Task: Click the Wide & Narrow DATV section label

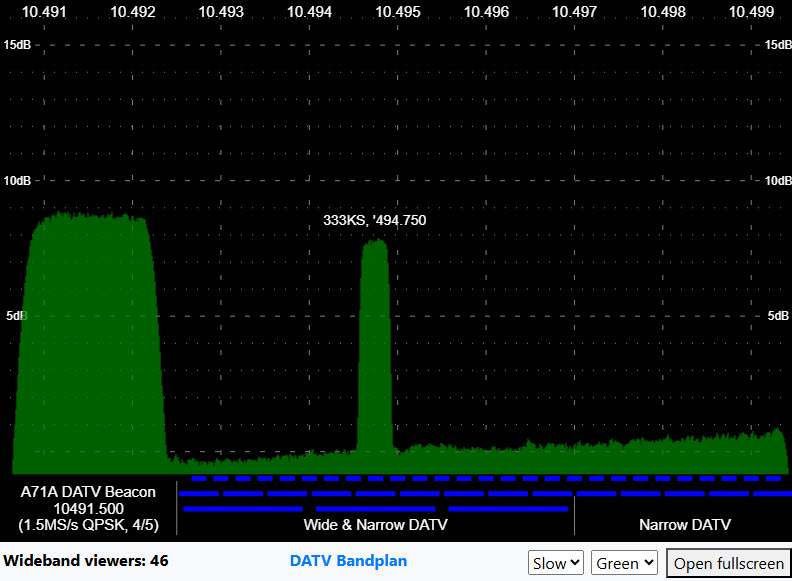Action: [375, 525]
